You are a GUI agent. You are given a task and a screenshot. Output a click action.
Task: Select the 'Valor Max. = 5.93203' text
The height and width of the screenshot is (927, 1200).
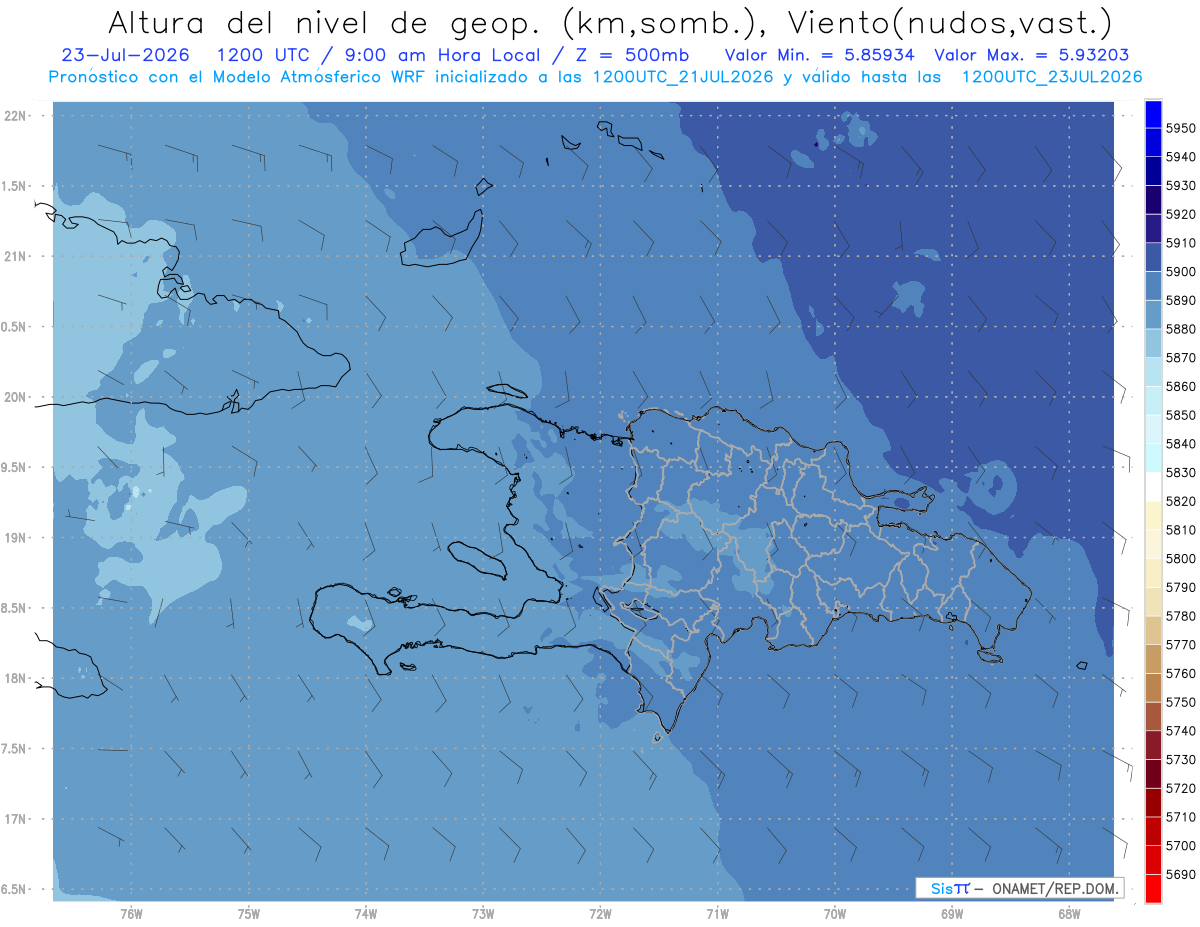[1032, 55]
